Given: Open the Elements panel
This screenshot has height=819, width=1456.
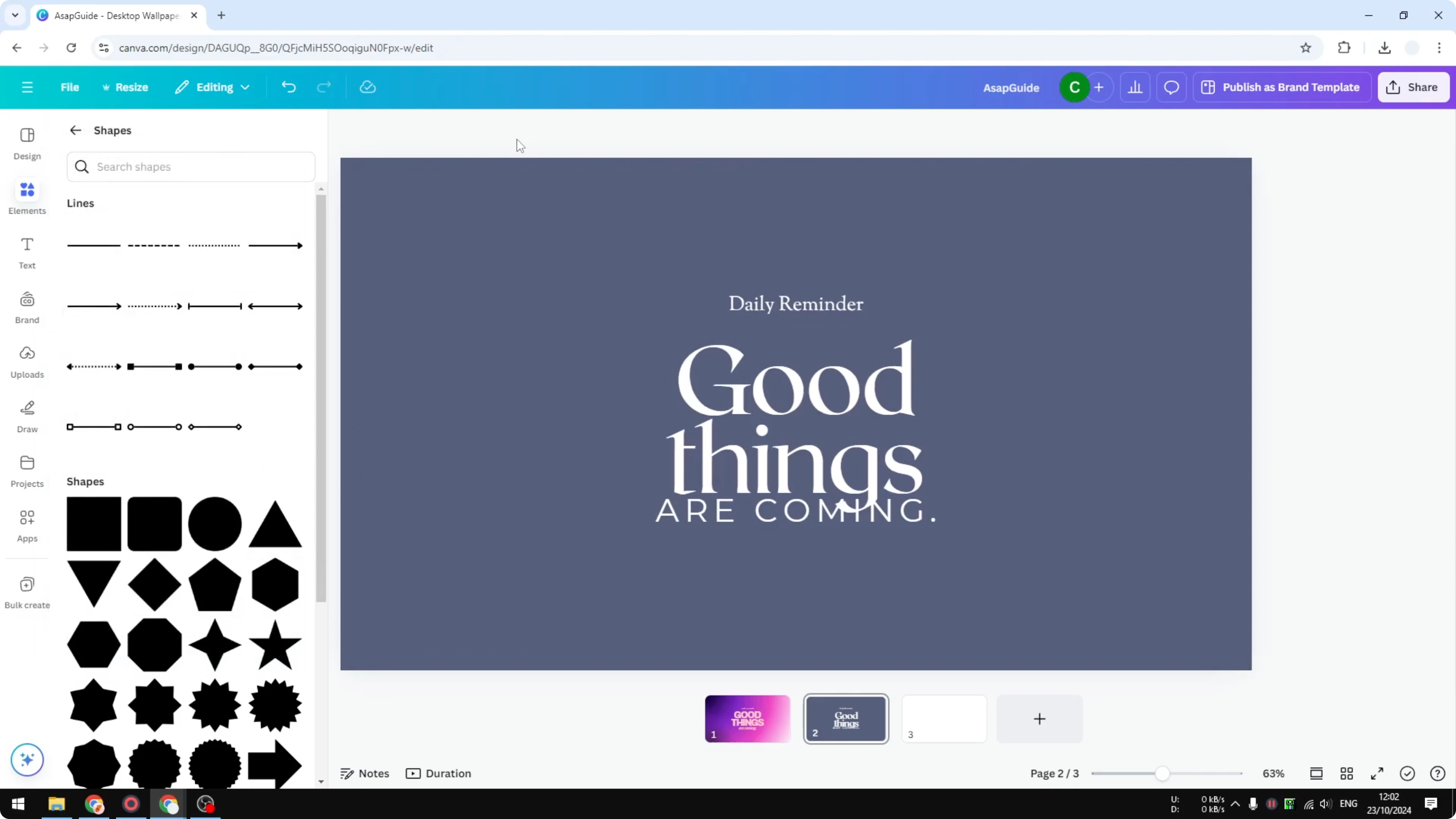Looking at the screenshot, I should [27, 197].
